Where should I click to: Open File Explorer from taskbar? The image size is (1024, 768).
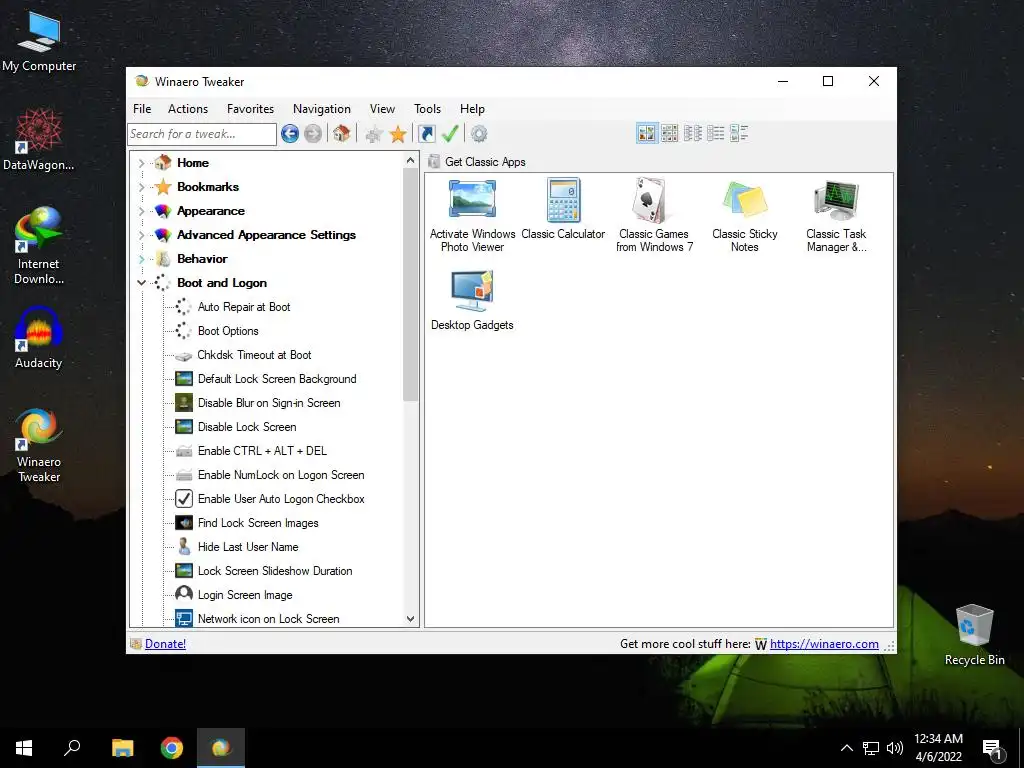(x=122, y=748)
